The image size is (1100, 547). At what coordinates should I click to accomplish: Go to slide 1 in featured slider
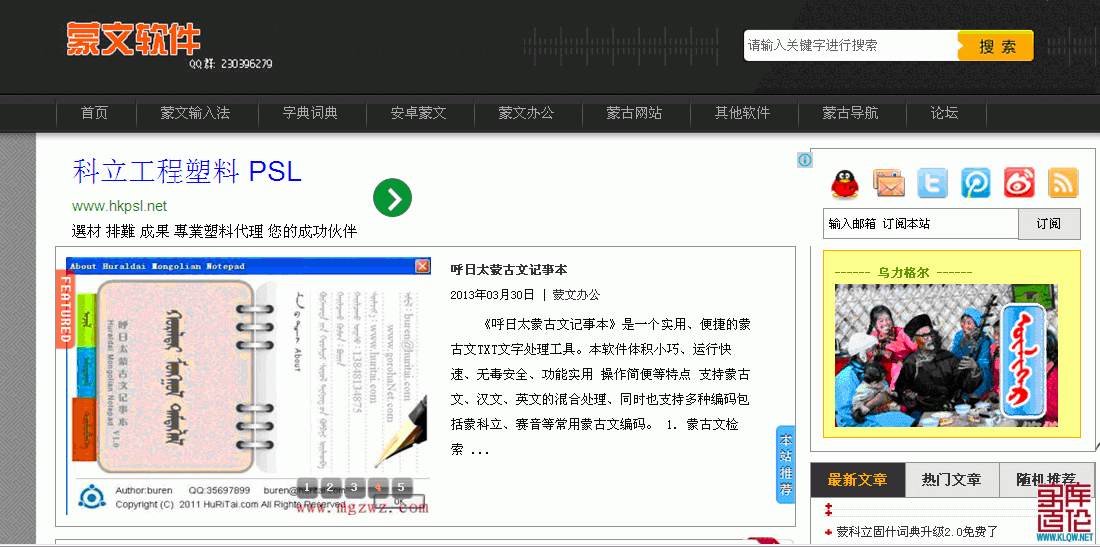coord(305,488)
